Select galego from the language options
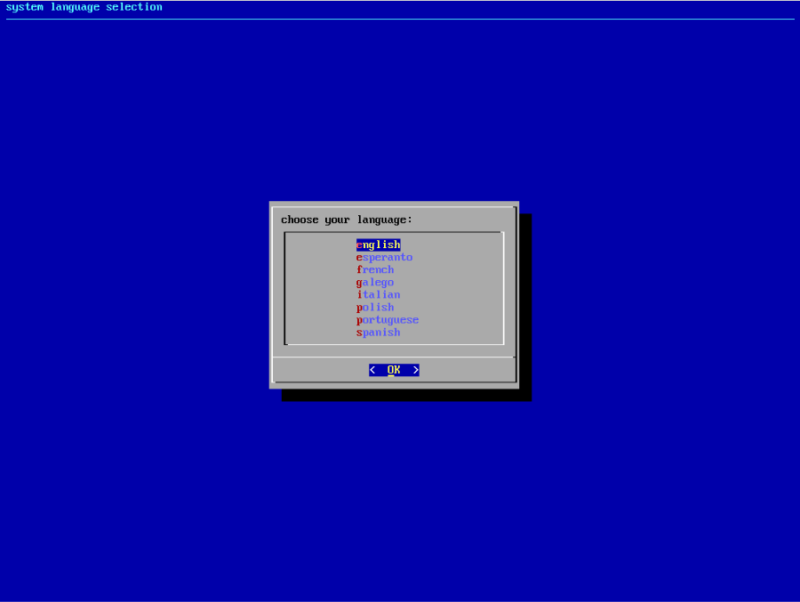This screenshot has width=800, height=602. coord(375,282)
